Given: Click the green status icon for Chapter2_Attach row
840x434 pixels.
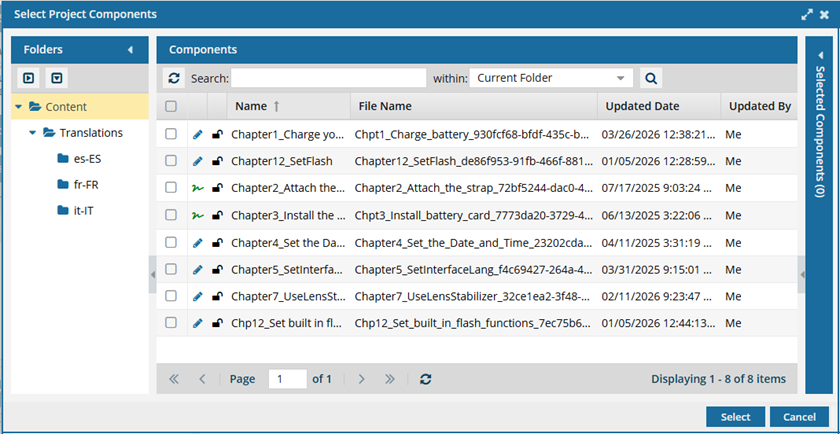Looking at the screenshot, I should click(x=197, y=188).
